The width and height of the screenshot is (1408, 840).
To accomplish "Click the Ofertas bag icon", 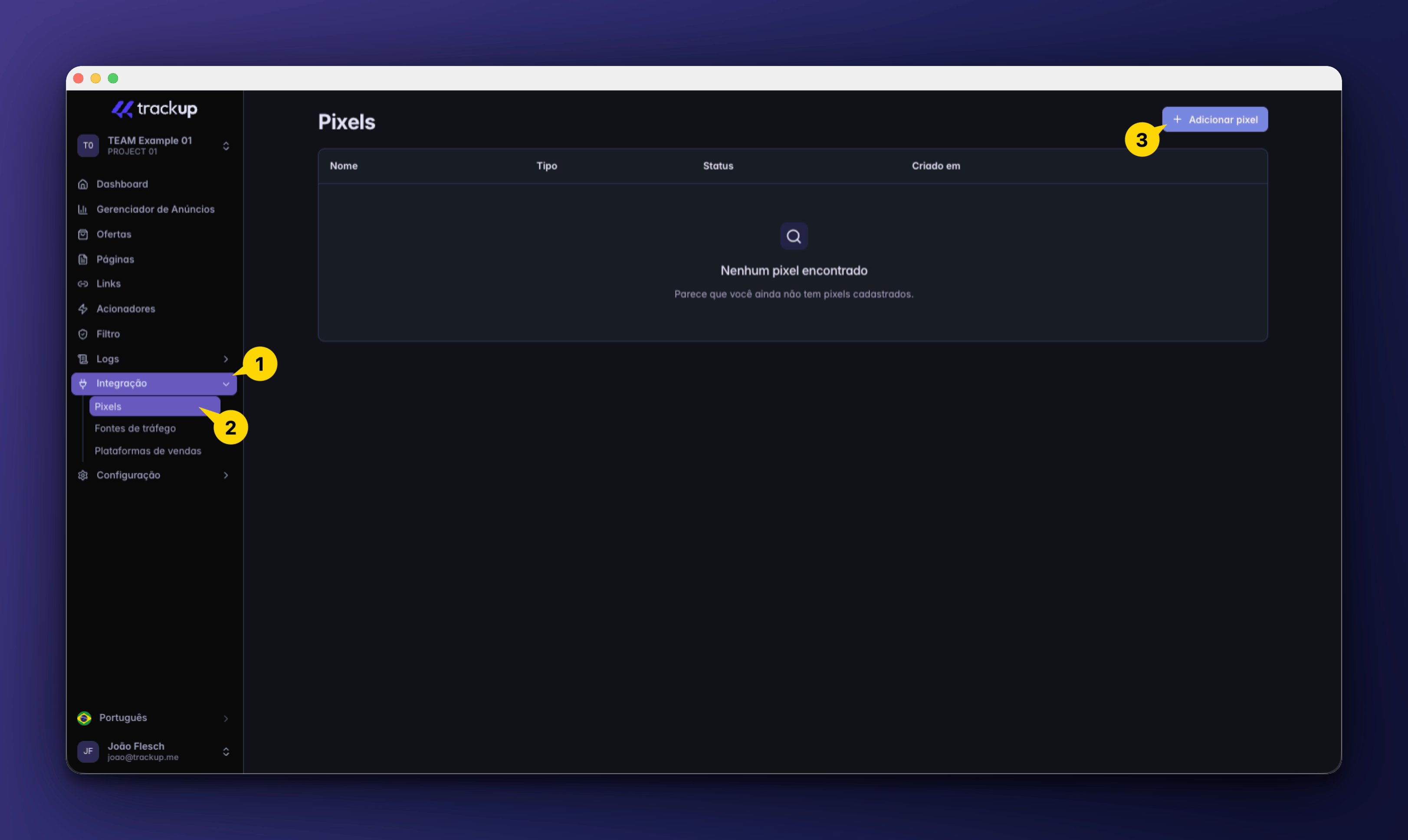I will point(83,234).
